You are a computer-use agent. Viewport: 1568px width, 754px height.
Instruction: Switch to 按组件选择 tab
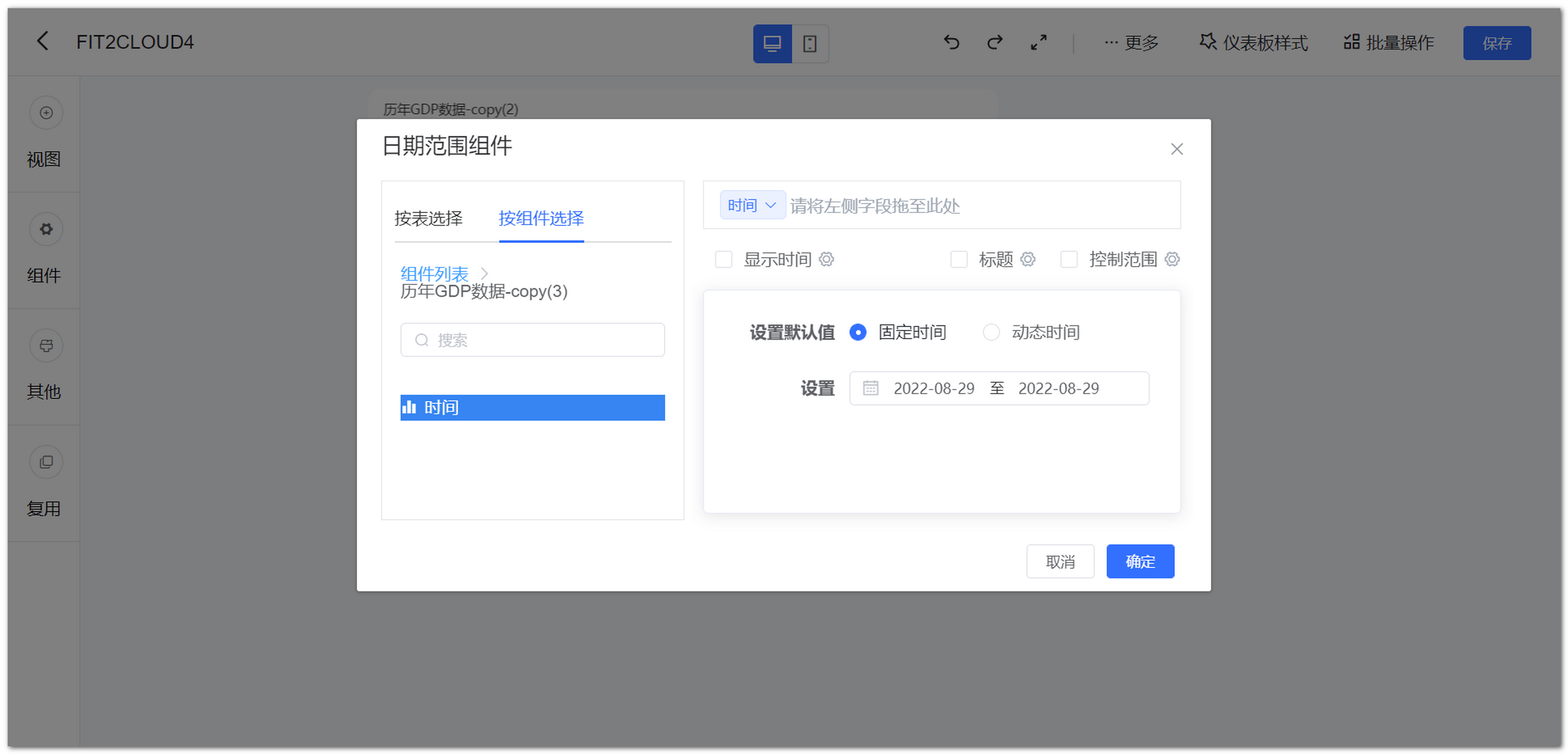(541, 218)
